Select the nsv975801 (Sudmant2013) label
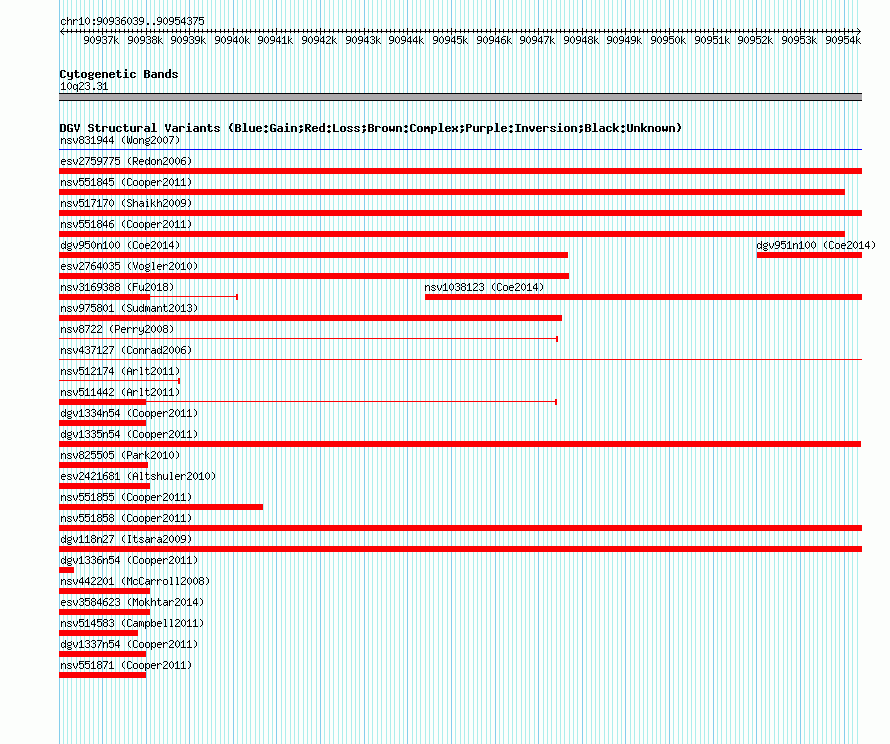Viewport: 890px width, 744px height. tap(129, 308)
